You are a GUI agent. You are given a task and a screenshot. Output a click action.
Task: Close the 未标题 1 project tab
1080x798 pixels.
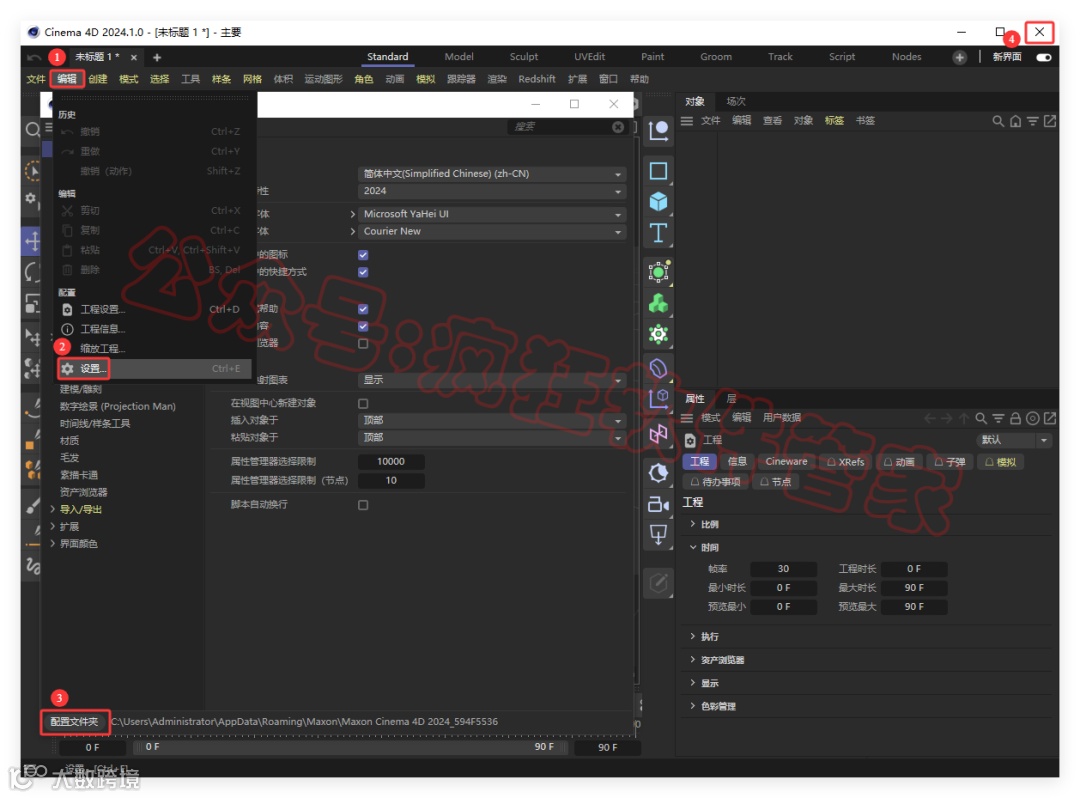click(x=134, y=57)
